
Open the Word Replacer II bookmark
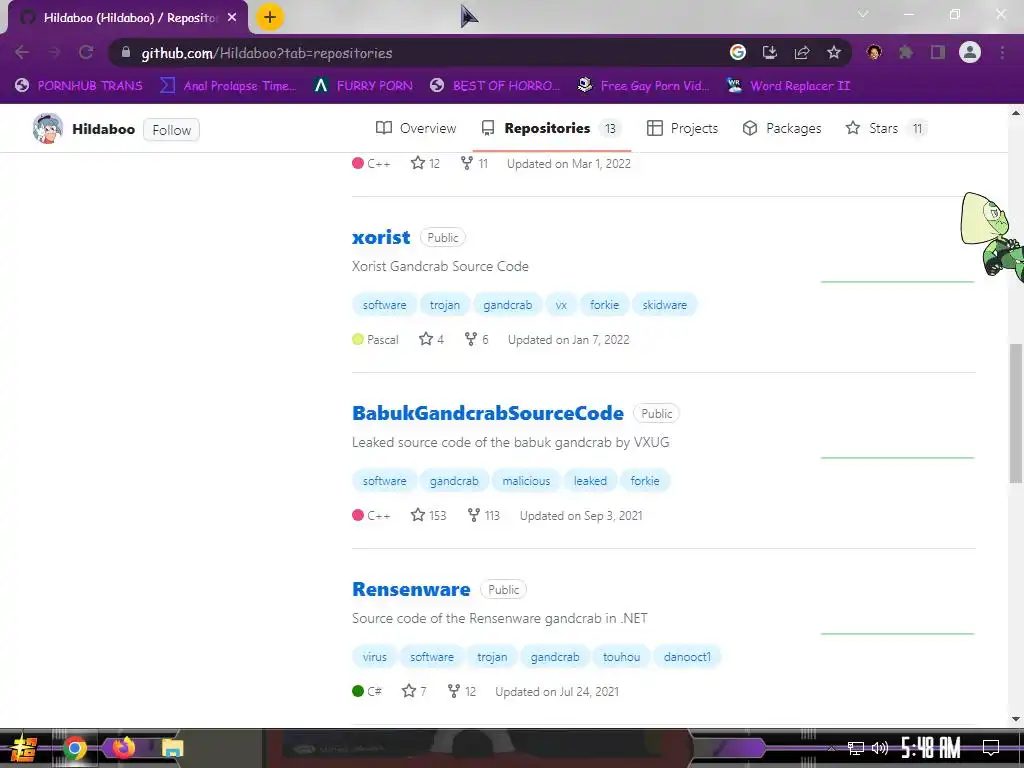click(788, 86)
